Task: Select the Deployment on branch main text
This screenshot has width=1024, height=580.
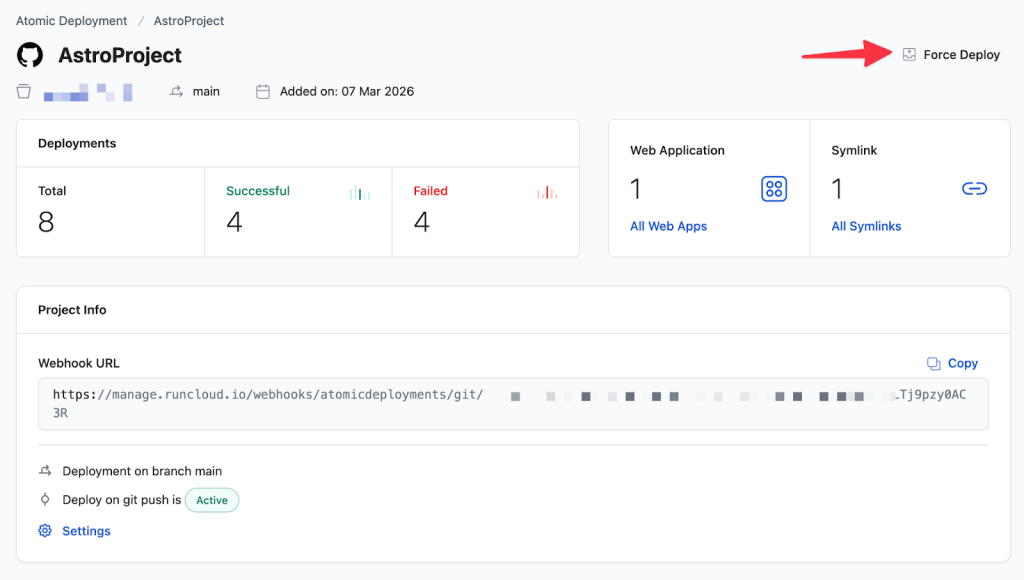Action: 142,471
